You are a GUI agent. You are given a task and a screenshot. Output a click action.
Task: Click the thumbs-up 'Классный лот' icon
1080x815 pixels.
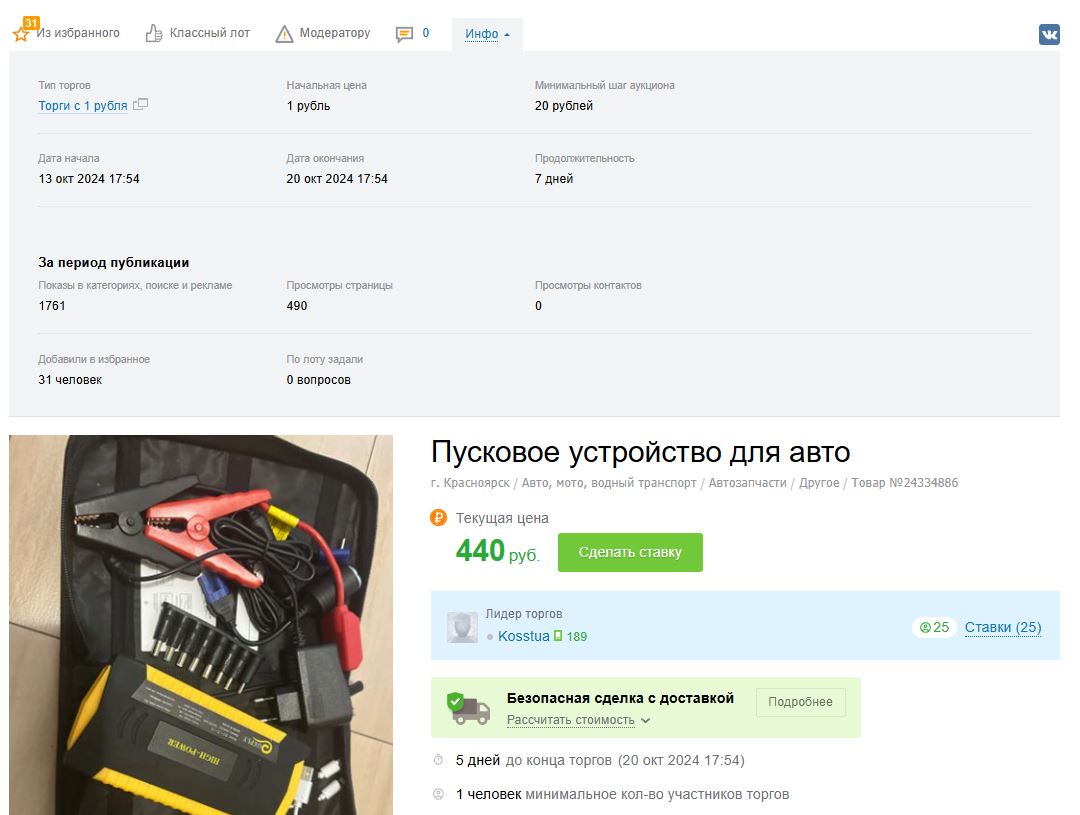pyautogui.click(x=154, y=33)
